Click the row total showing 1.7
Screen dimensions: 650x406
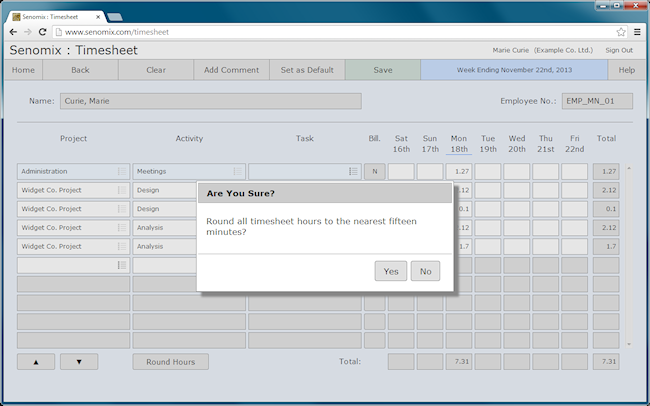point(606,246)
